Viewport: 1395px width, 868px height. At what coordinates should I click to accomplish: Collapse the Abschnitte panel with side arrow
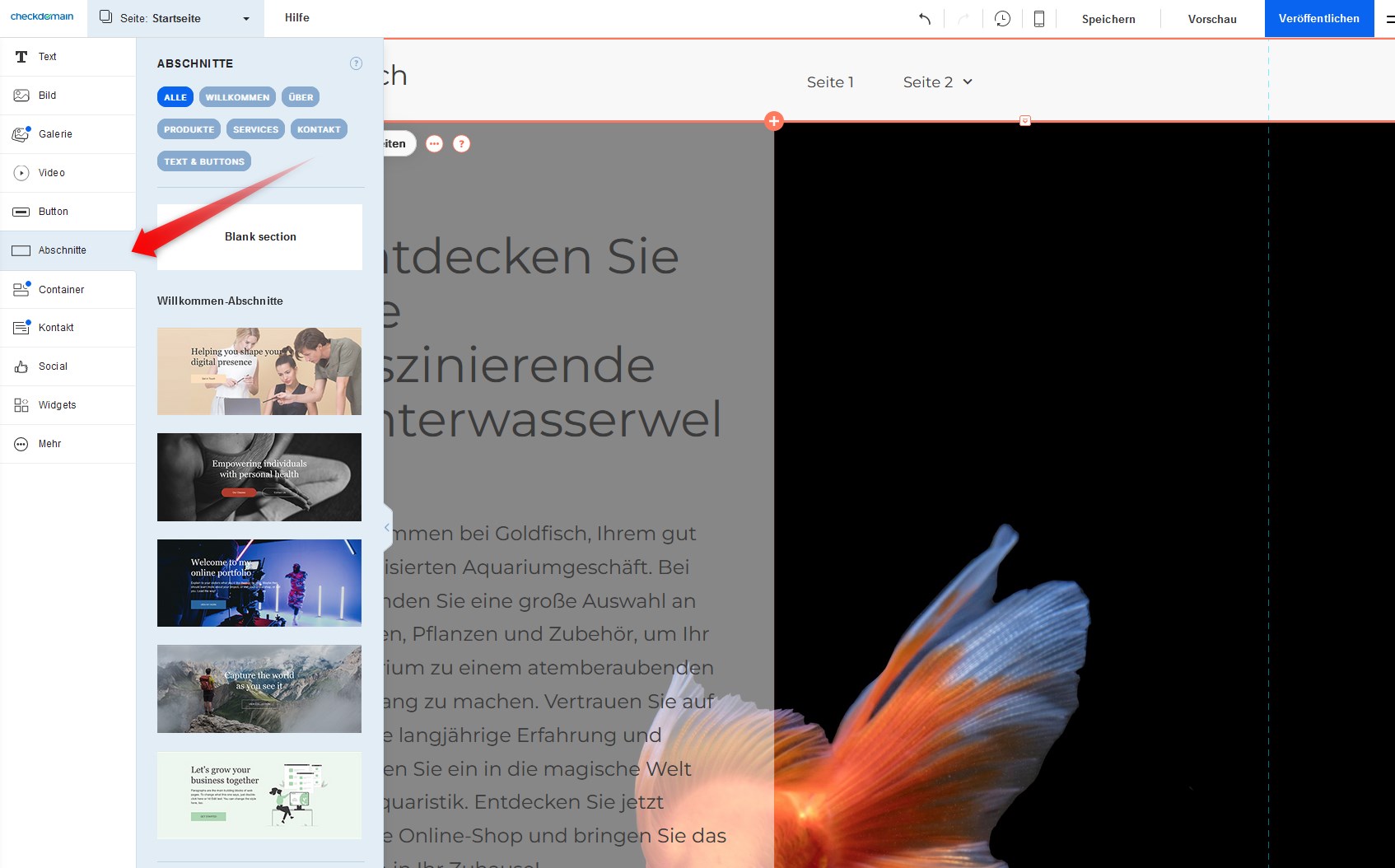tap(386, 527)
